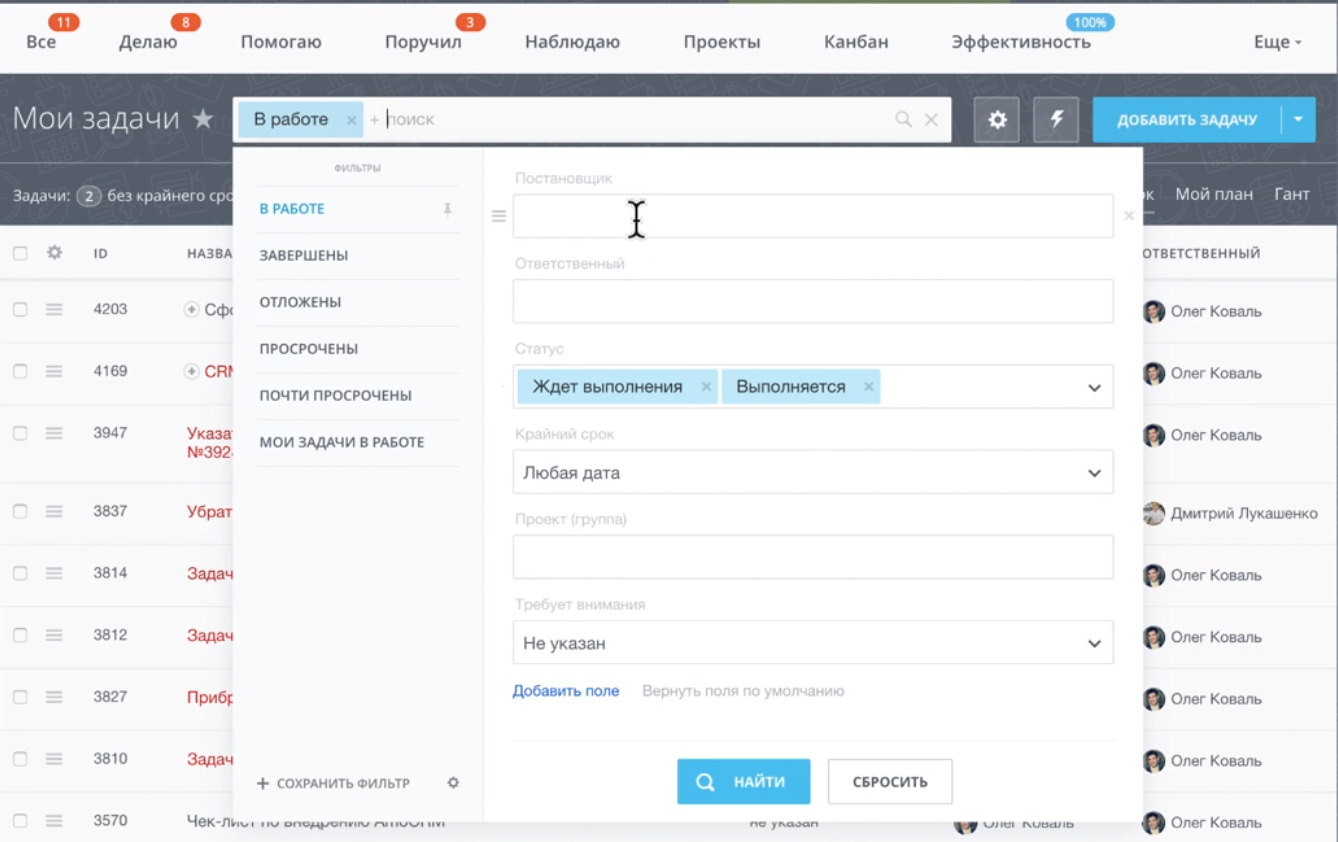
Task: Open row menu for task 3827
Action: (54, 698)
